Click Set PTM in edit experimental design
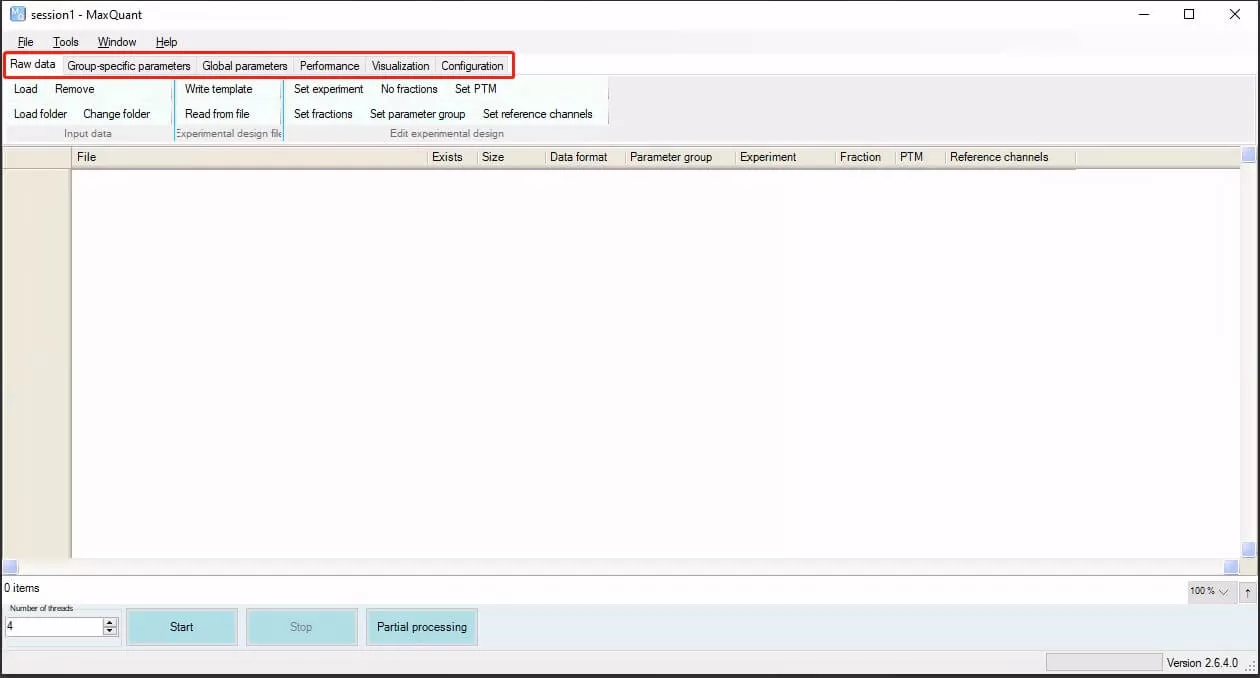 (x=474, y=89)
